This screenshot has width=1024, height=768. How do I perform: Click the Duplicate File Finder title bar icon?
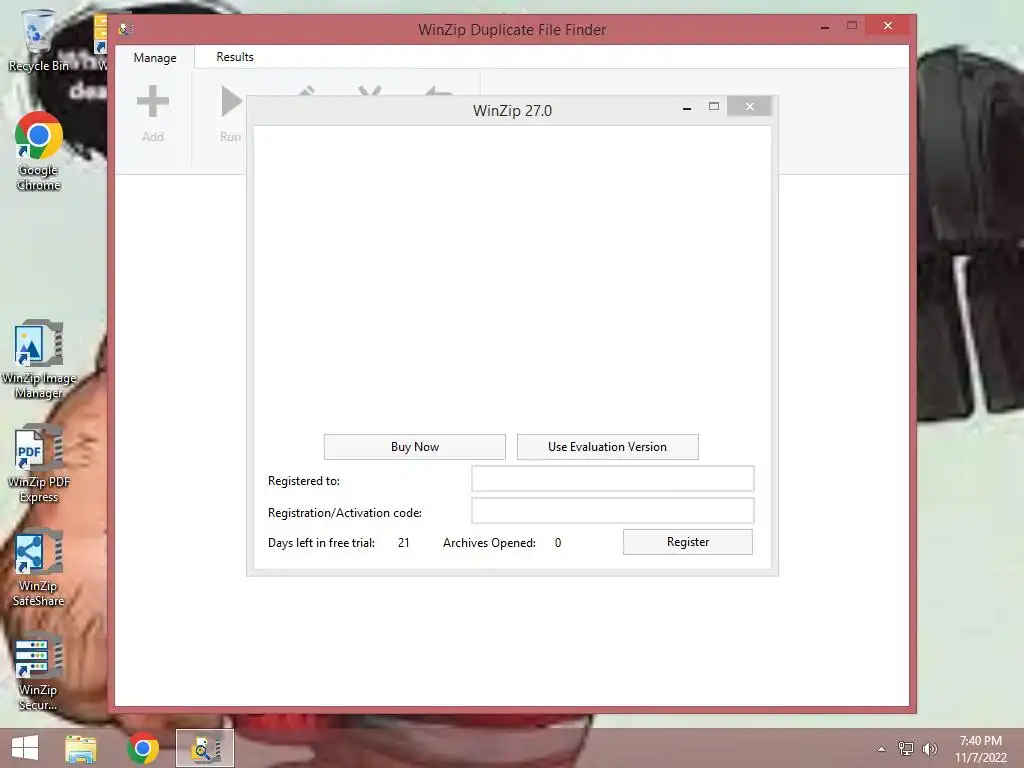pos(126,29)
